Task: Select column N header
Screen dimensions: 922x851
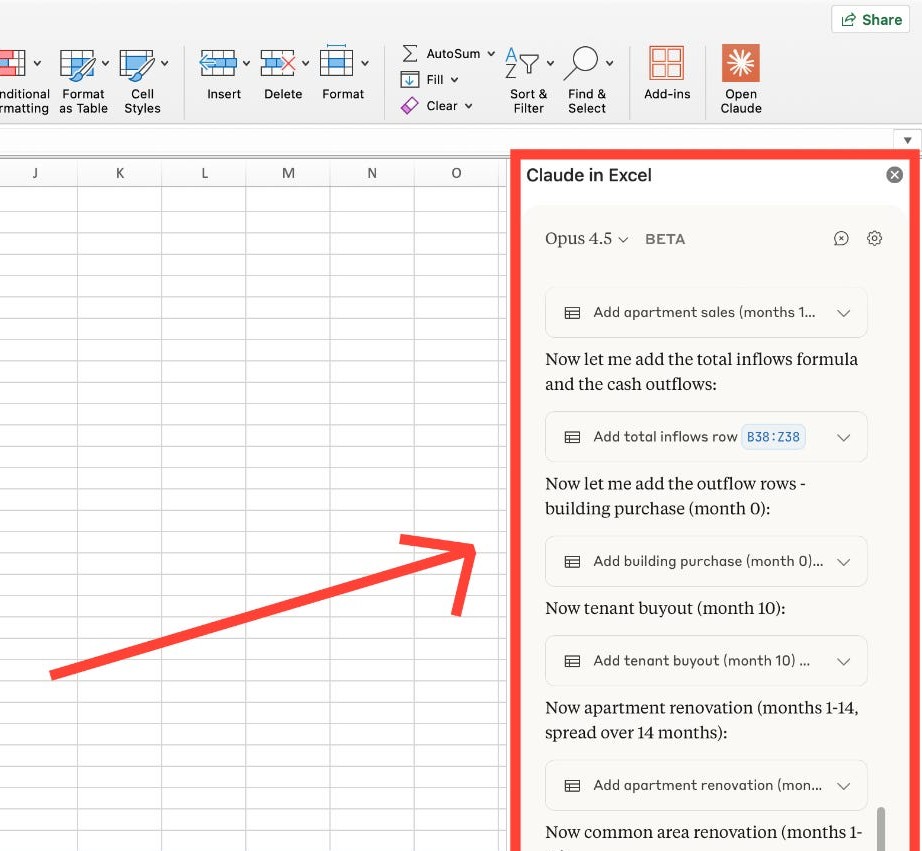Action: [x=372, y=173]
